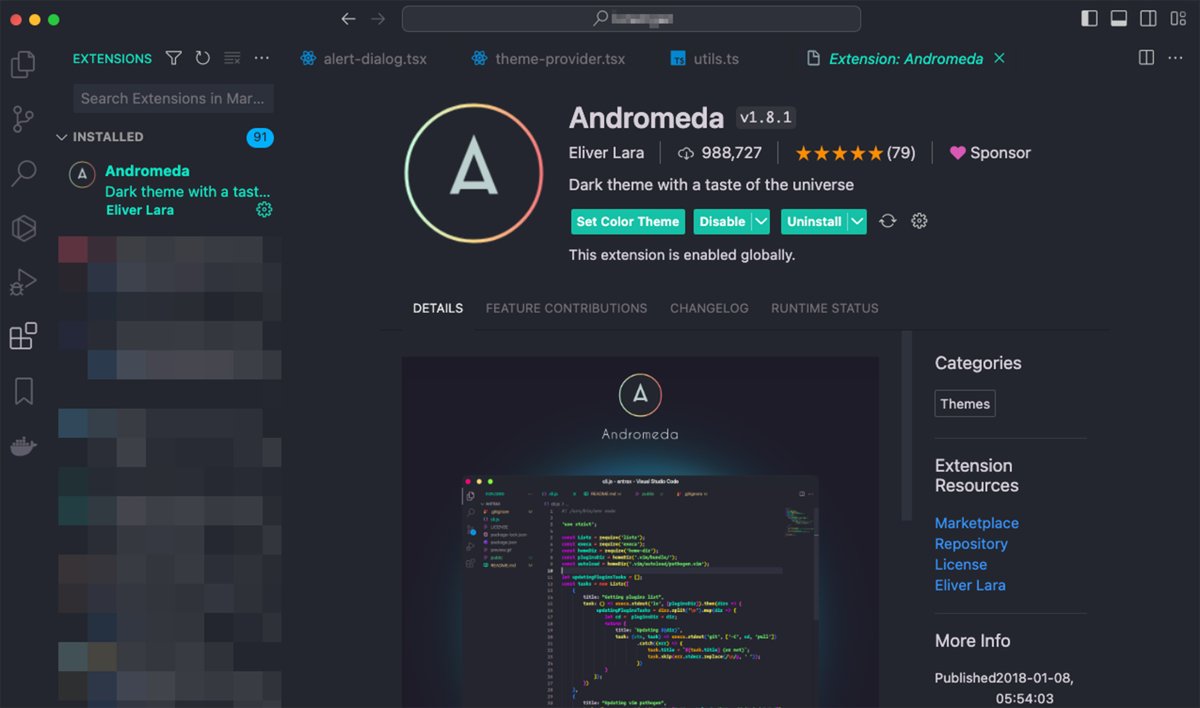Focus the Search Extensions in Marketplace field
Viewport: 1200px width, 708px height.
(x=173, y=98)
